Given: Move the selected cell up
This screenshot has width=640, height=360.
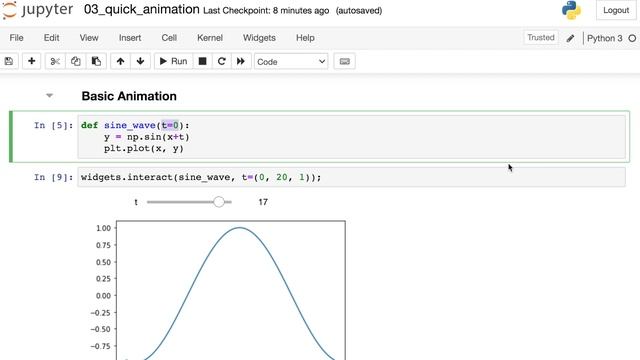Looking at the screenshot, I should click(120, 61).
